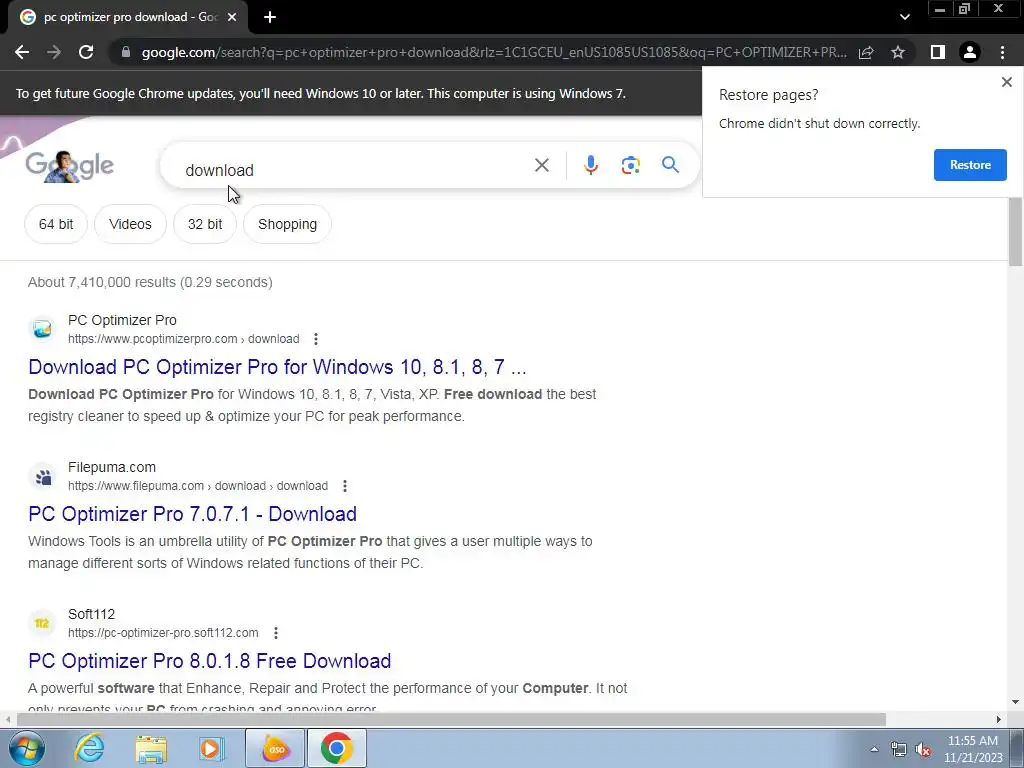
Task: Launch Internet Explorer from taskbar
Action: tap(89, 748)
